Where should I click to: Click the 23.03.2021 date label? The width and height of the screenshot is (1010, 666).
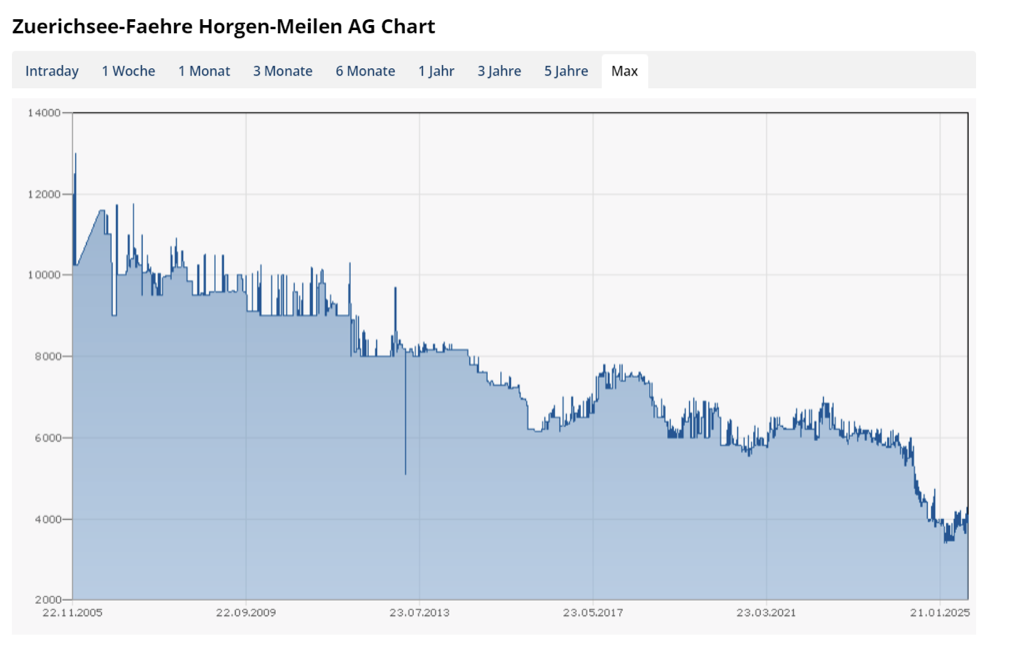[x=767, y=613]
